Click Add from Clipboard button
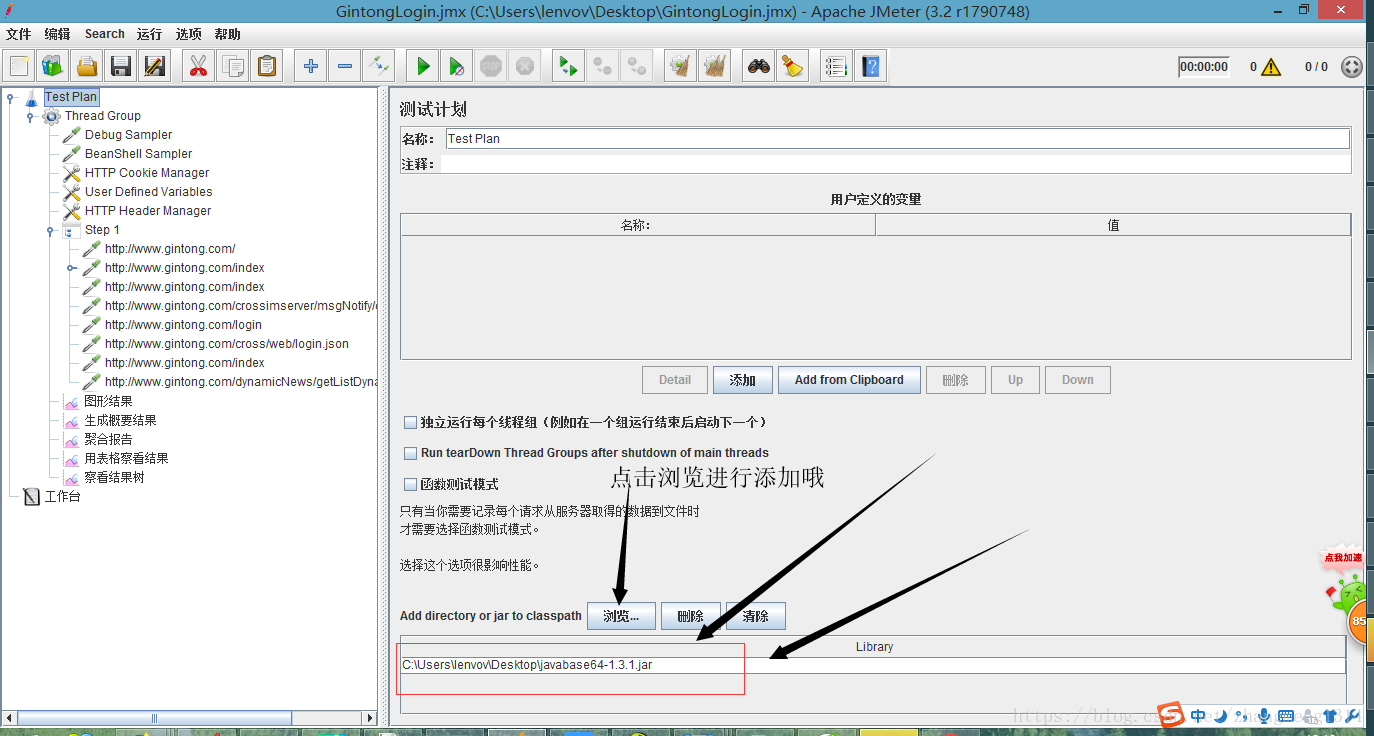This screenshot has width=1374, height=736. tap(849, 380)
